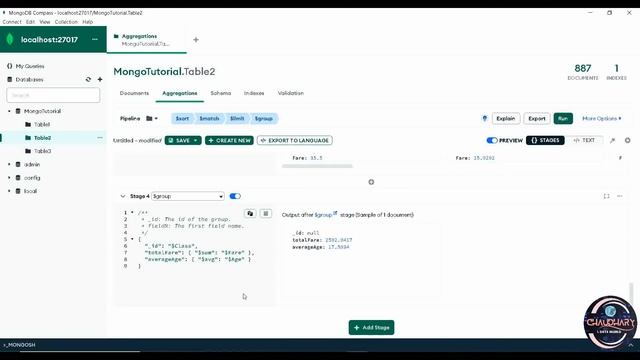This screenshot has height=360, width=640.
Task: Open the saved pipelines folder icon
Action: [x=149, y=118]
